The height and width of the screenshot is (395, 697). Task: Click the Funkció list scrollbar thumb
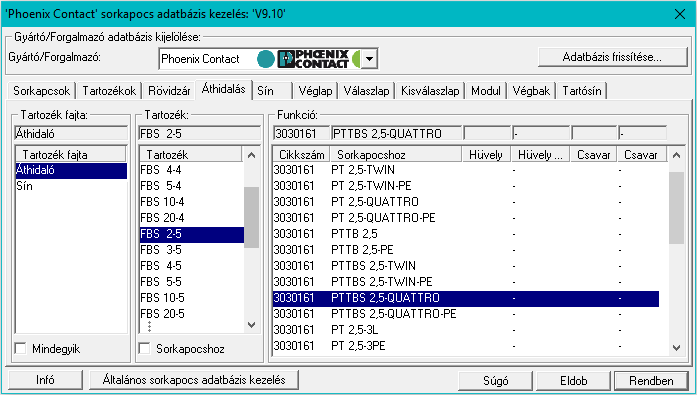tap(676, 208)
